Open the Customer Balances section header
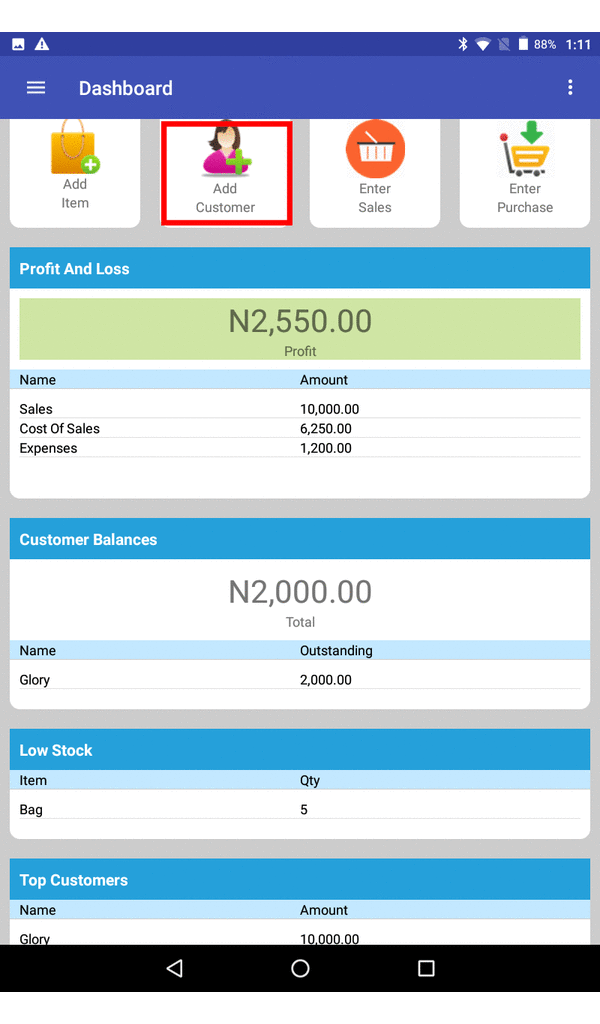600x1024 pixels. tap(300, 539)
